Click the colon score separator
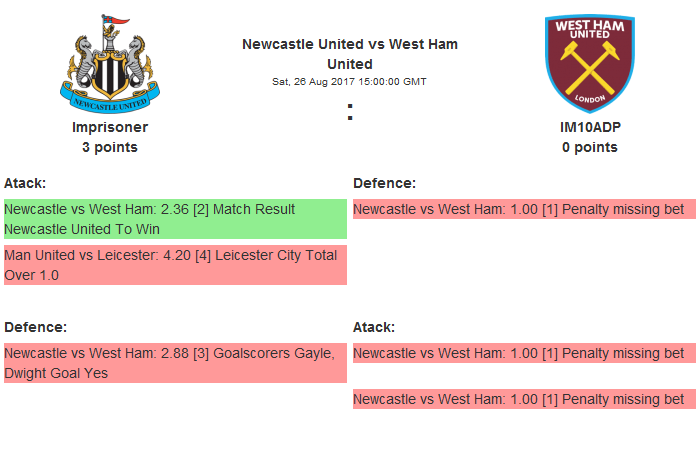 350,114
